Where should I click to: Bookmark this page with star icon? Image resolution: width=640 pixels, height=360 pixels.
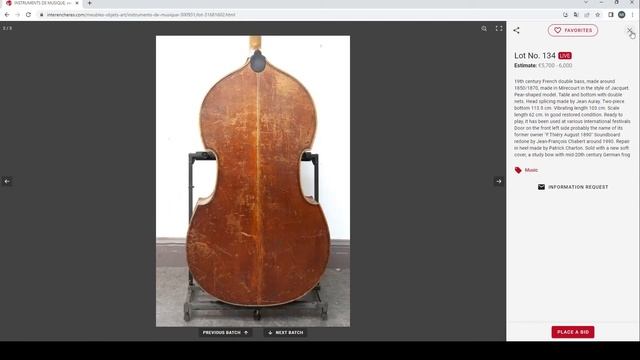click(598, 15)
